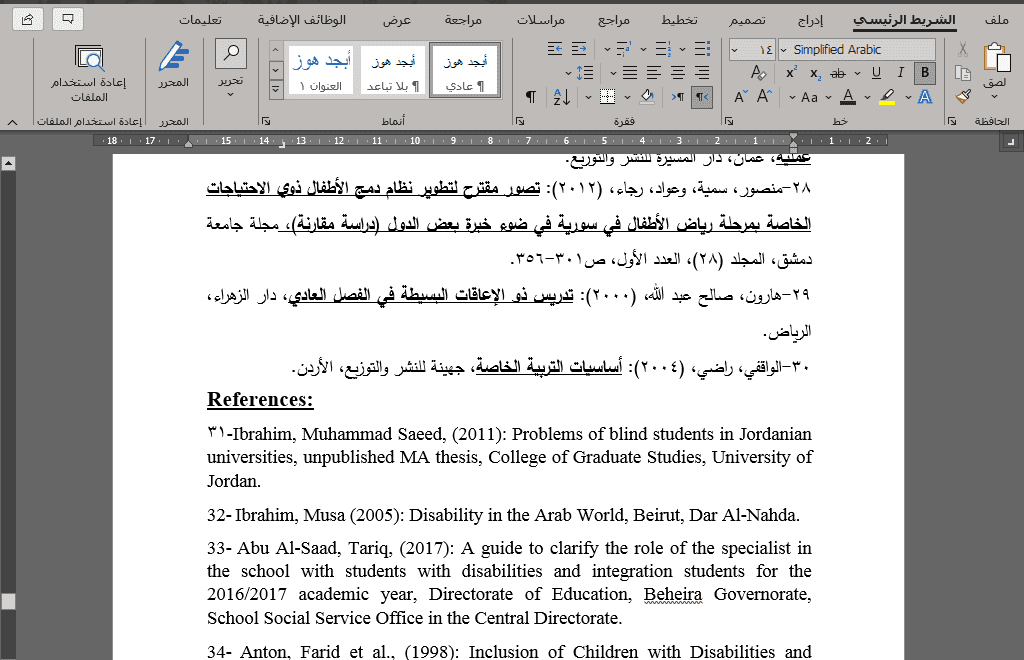The image size is (1024, 660).
Task: Expand the highlight color dropdown arrow
Action: pyautogui.click(x=867, y=97)
